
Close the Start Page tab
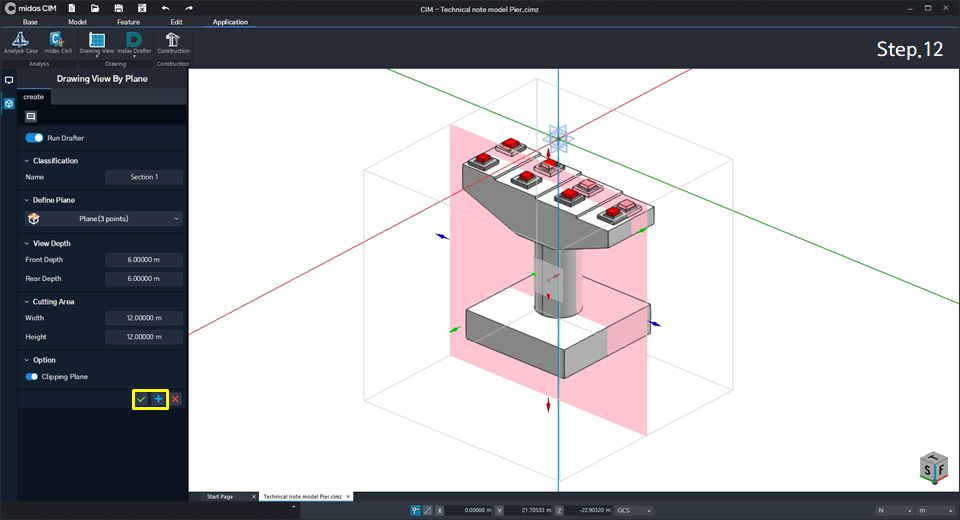(x=253, y=497)
